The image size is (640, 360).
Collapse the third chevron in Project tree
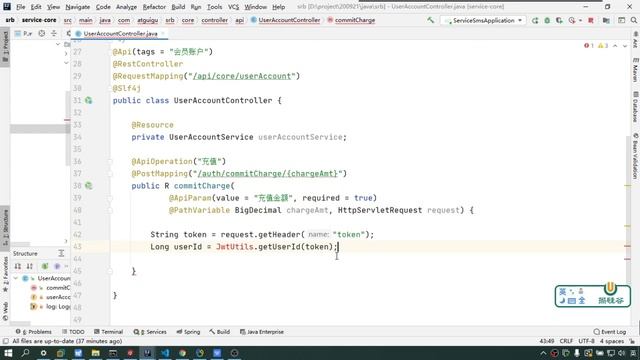(x=66, y=63)
